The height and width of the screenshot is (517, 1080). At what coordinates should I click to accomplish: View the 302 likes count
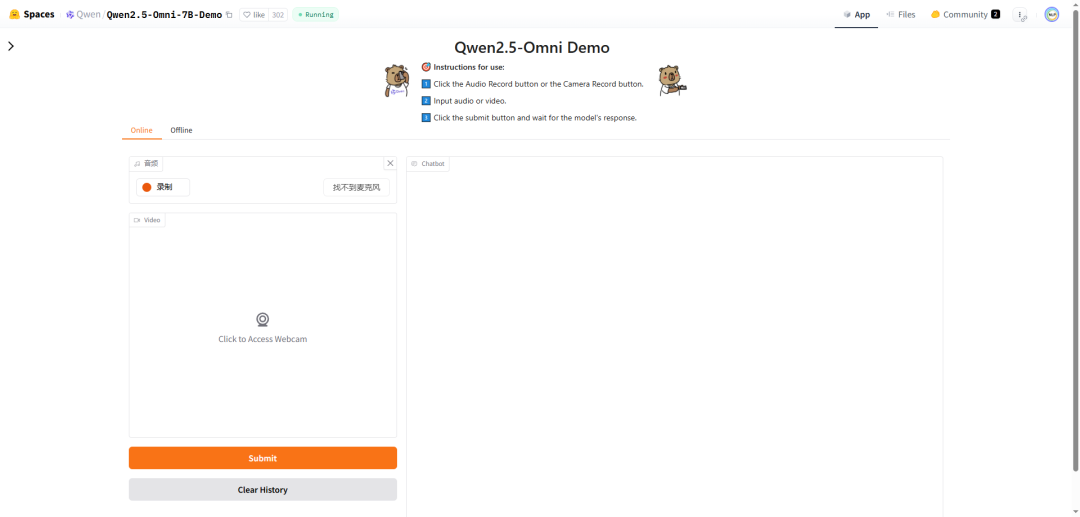coord(278,14)
